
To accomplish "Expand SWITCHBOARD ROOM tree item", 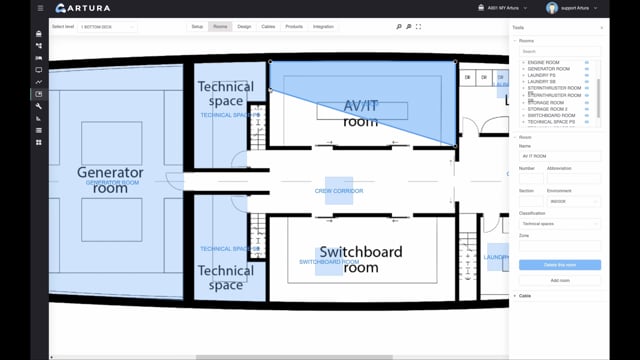I will [x=524, y=116].
